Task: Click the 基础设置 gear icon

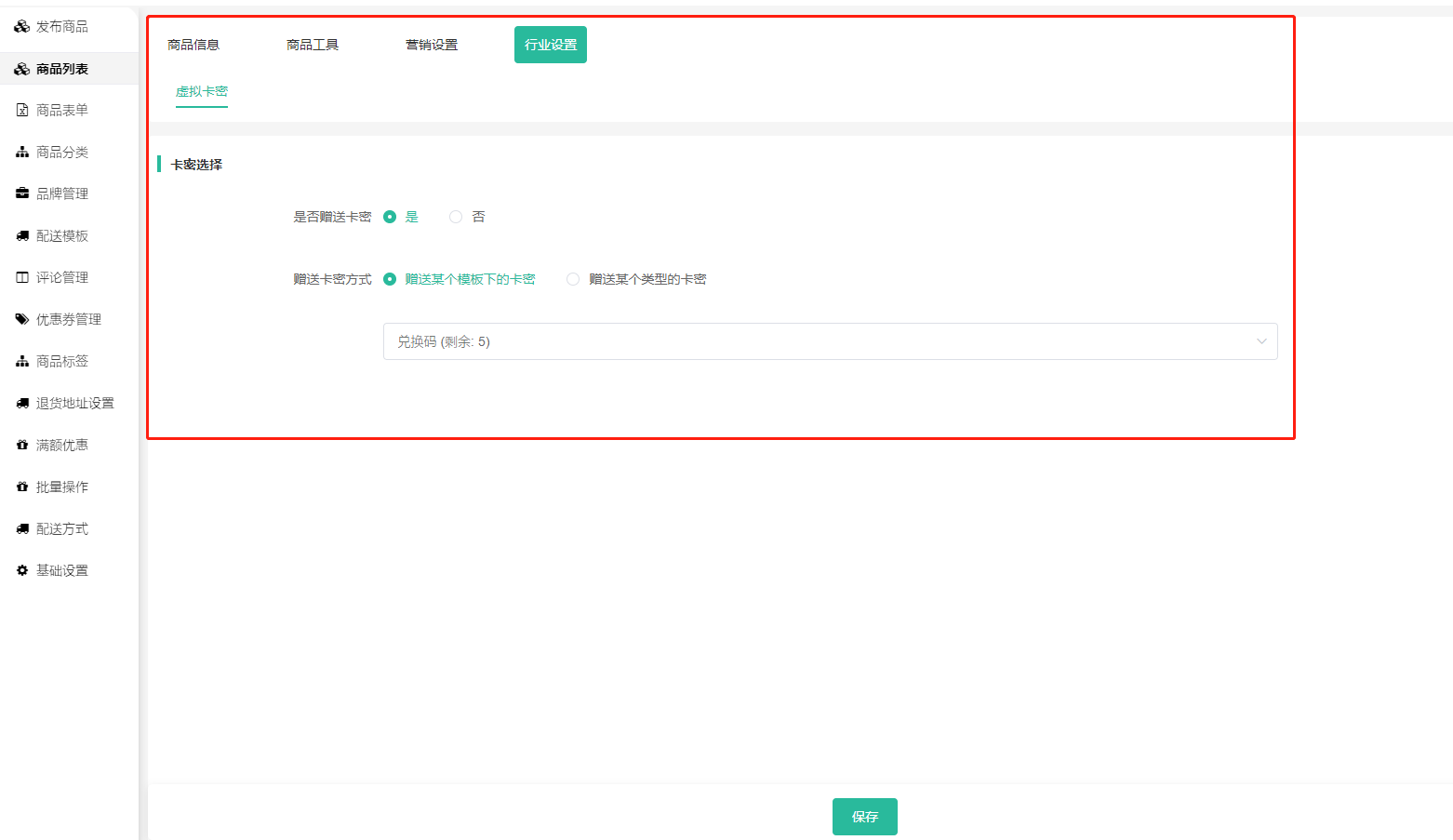Action: [x=22, y=570]
